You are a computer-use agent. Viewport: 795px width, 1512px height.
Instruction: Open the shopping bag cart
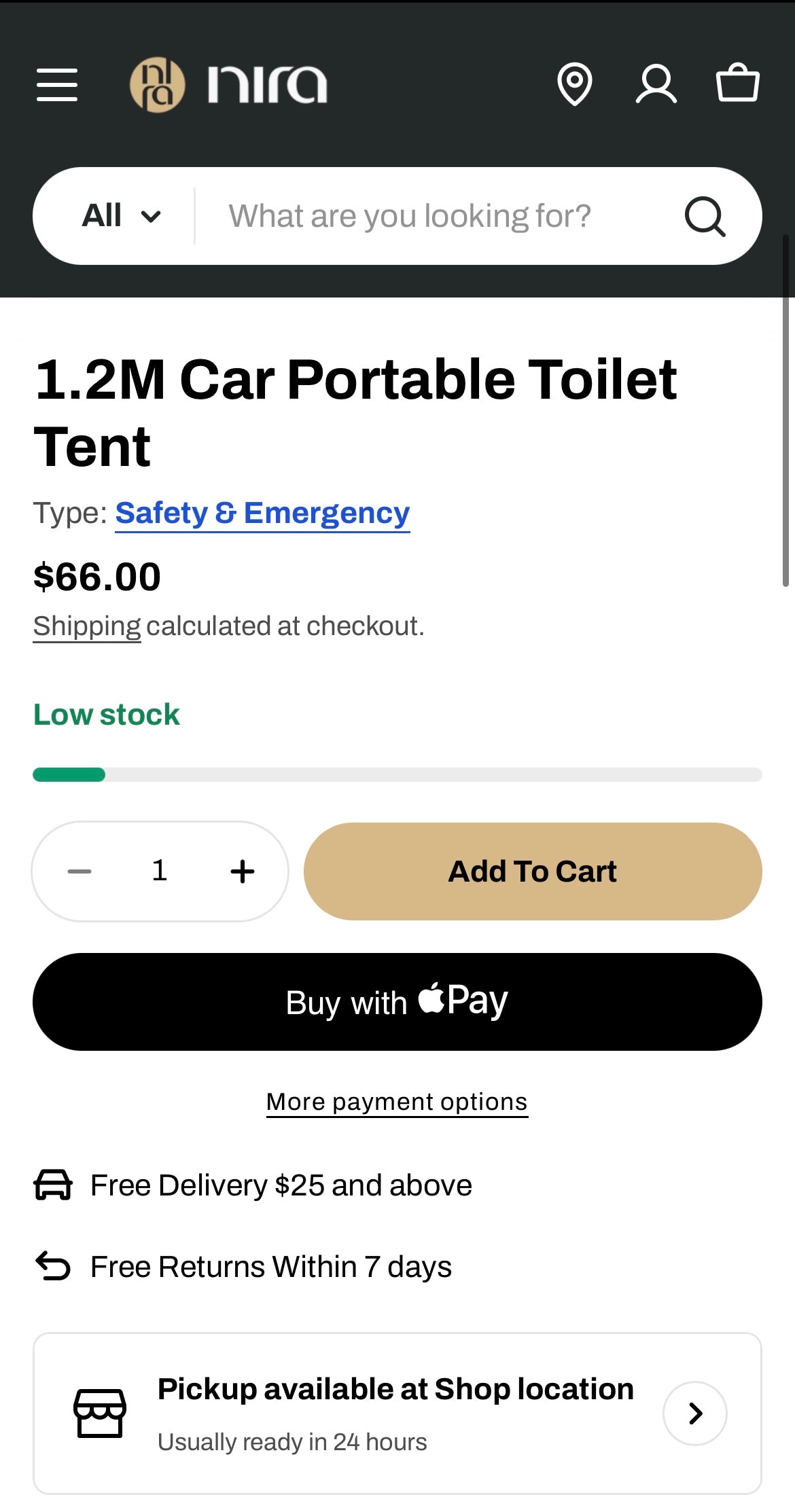[737, 84]
